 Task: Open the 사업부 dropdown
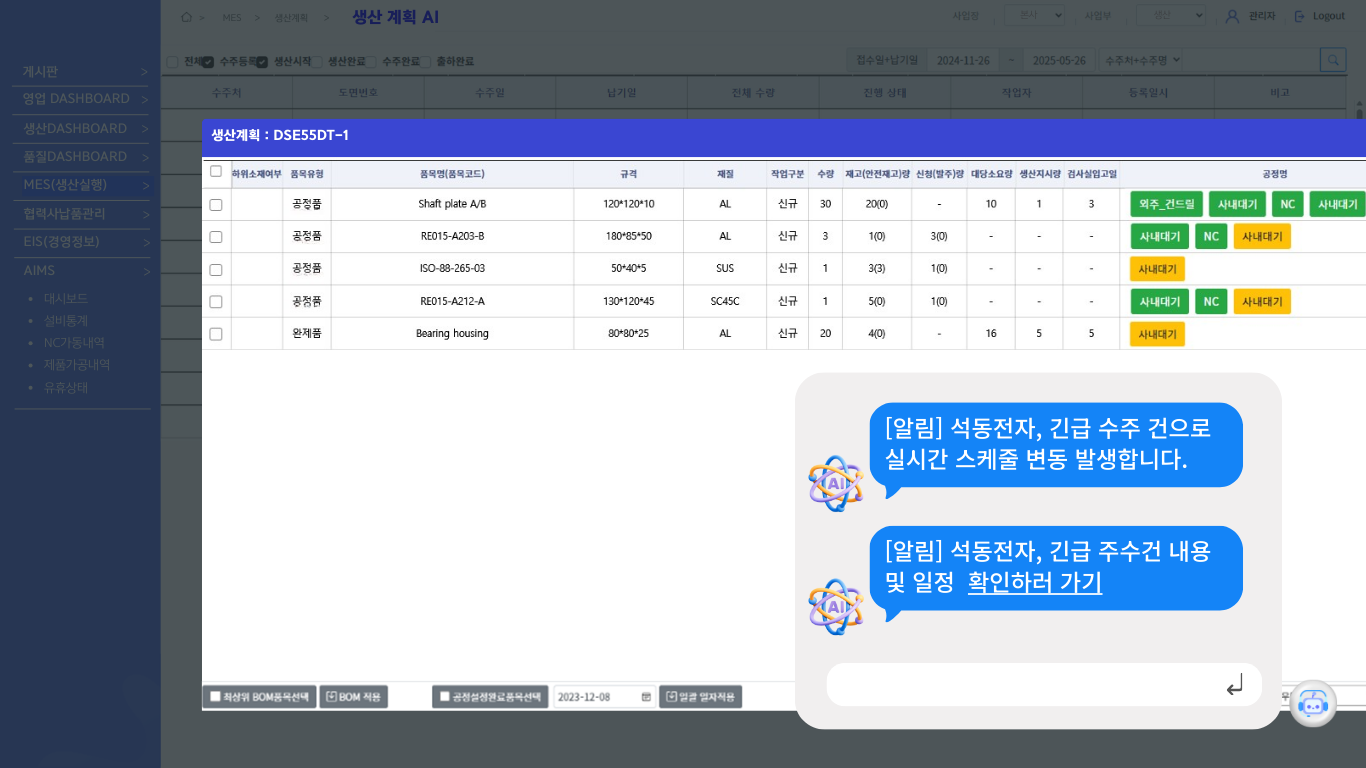(x=1172, y=16)
